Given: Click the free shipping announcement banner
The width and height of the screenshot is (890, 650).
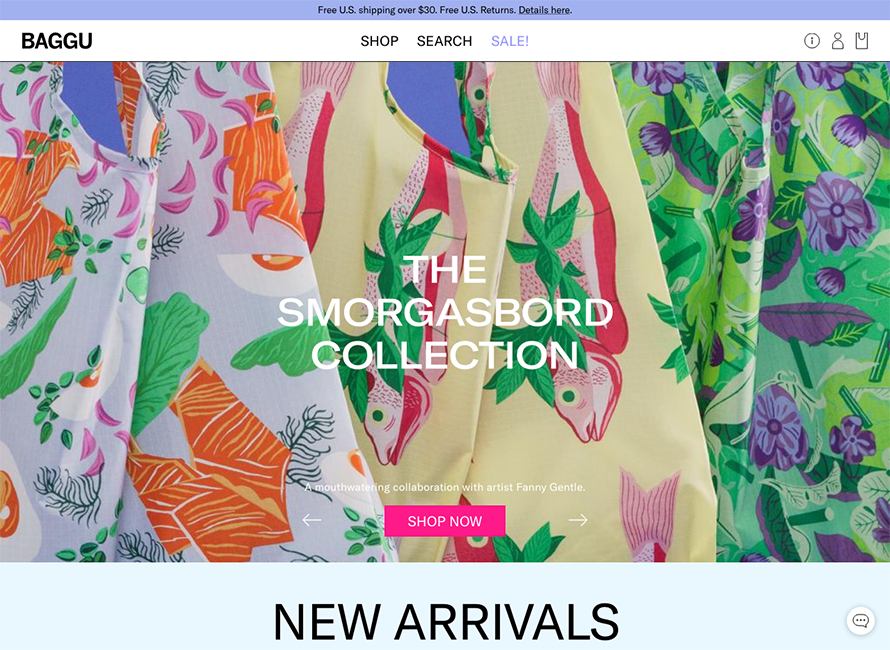Looking at the screenshot, I should [x=445, y=10].
